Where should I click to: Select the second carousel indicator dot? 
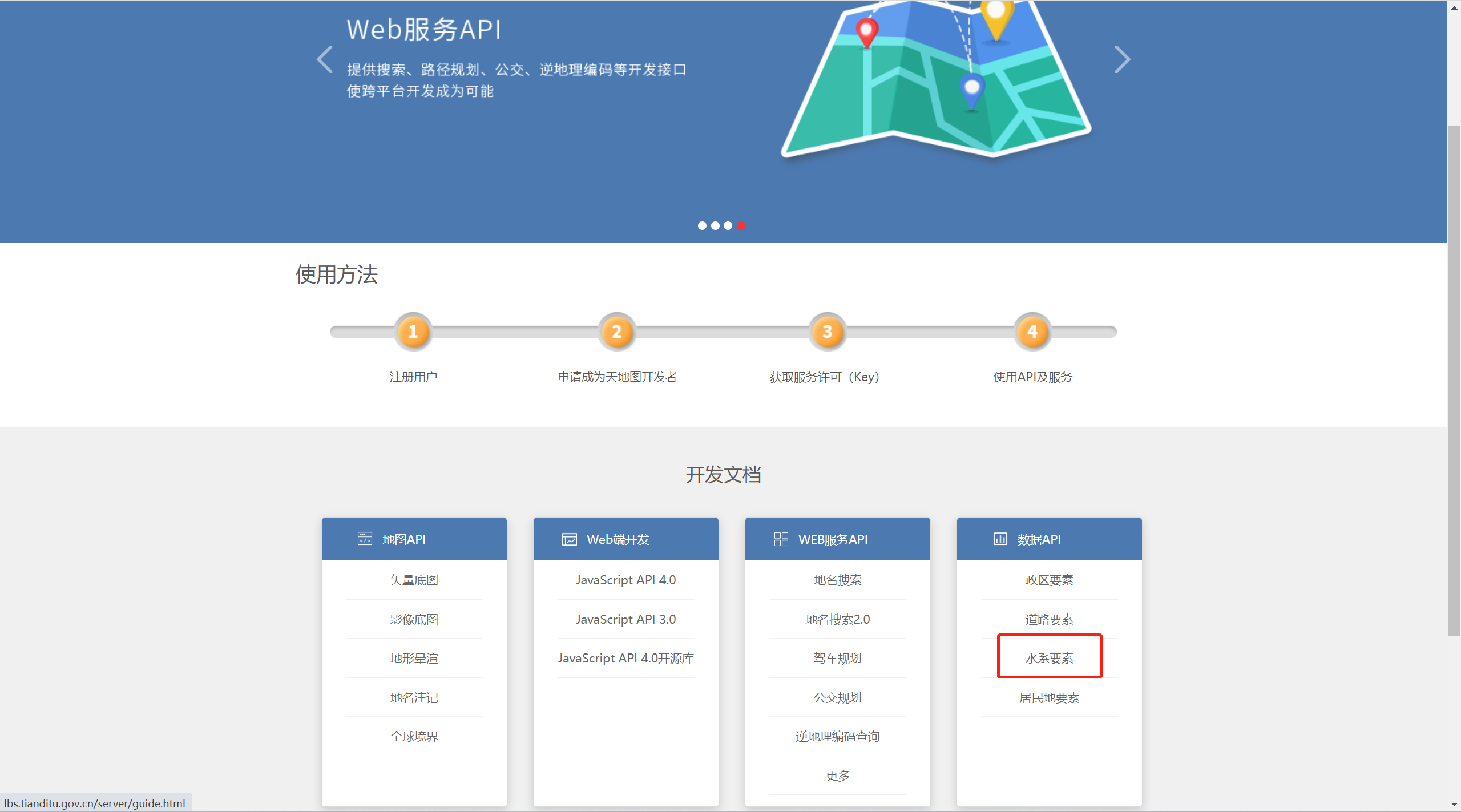pos(715,225)
